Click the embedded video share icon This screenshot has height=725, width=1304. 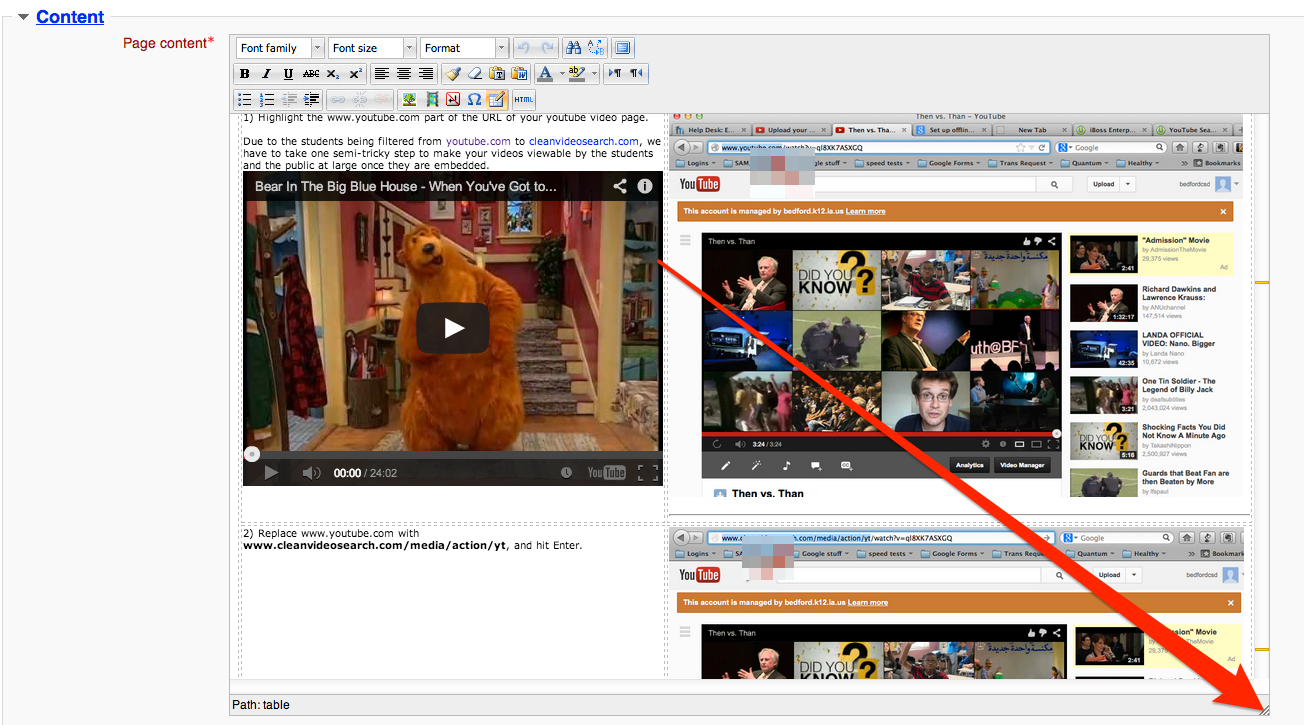[620, 186]
